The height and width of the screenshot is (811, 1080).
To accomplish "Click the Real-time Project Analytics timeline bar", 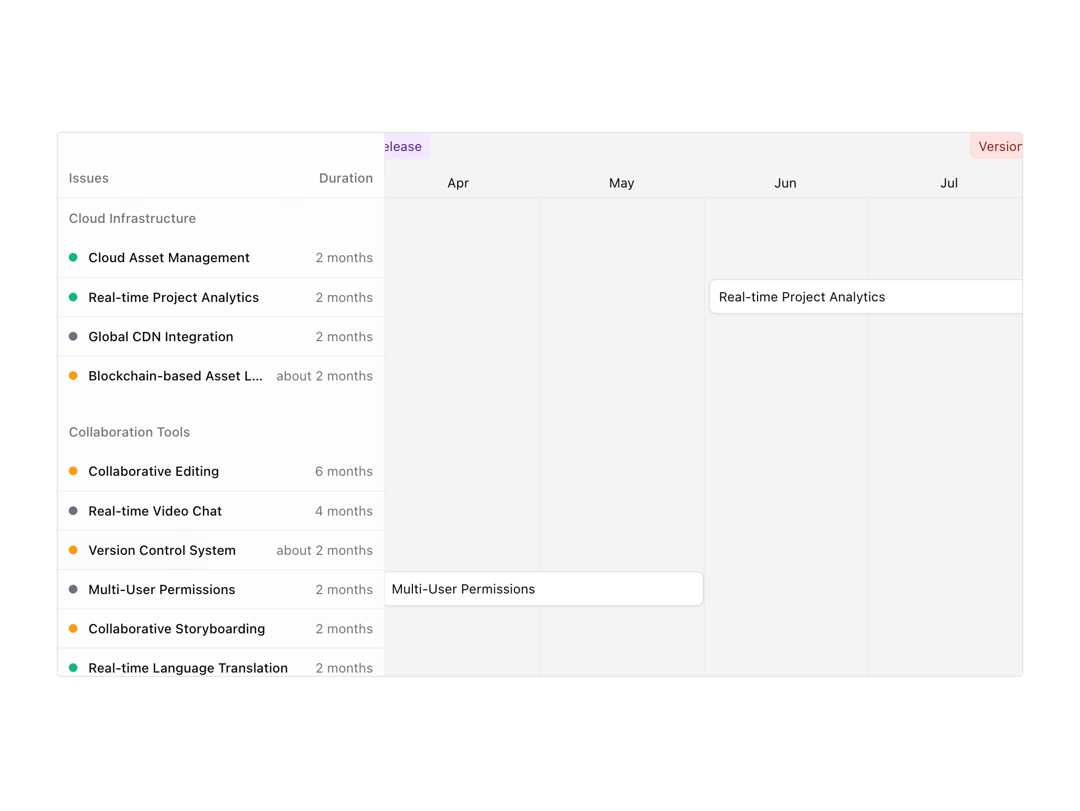I will pos(866,297).
